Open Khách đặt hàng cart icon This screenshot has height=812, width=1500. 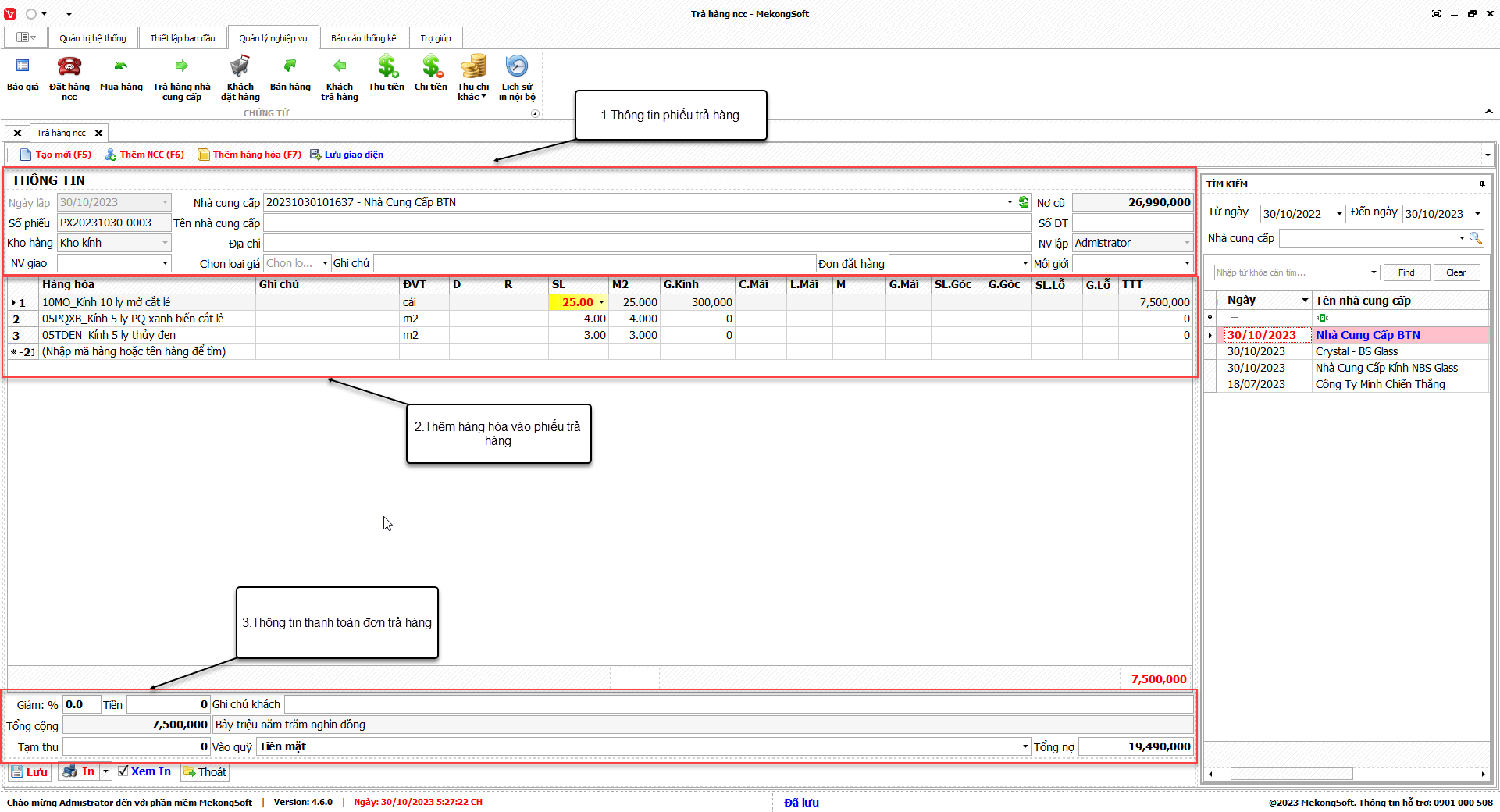(240, 78)
